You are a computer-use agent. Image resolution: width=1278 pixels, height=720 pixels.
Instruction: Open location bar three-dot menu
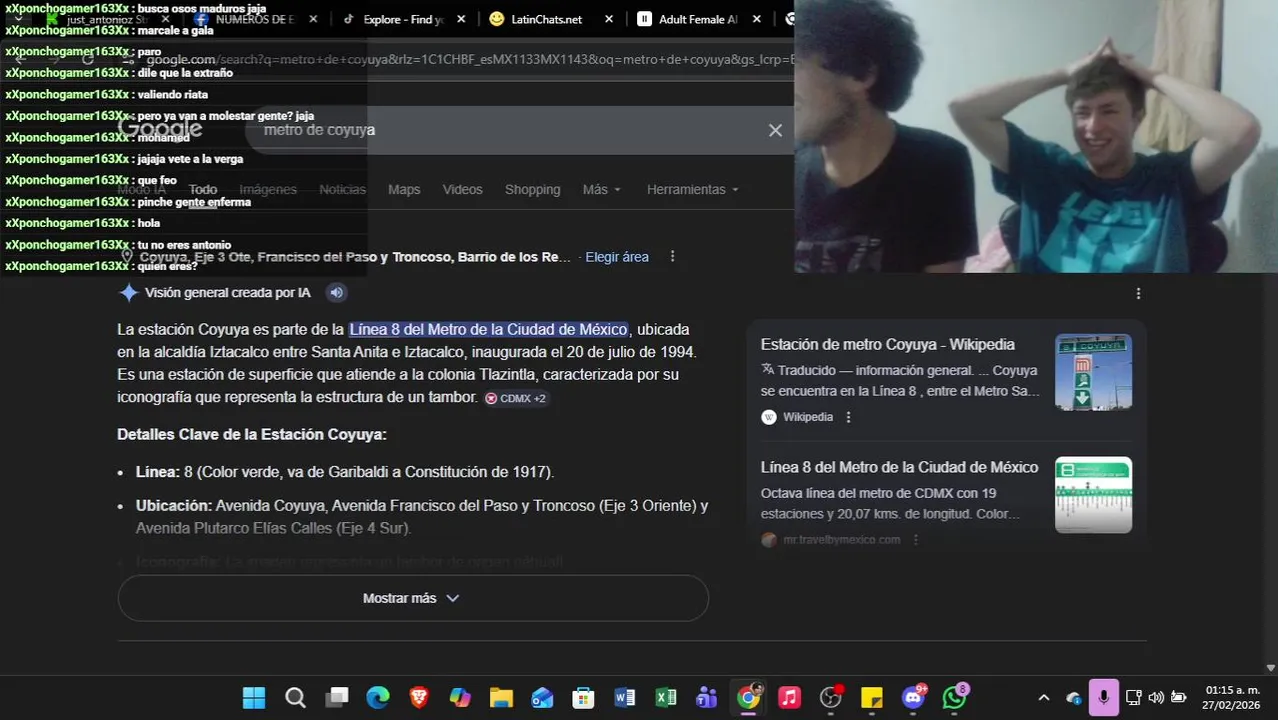(672, 257)
